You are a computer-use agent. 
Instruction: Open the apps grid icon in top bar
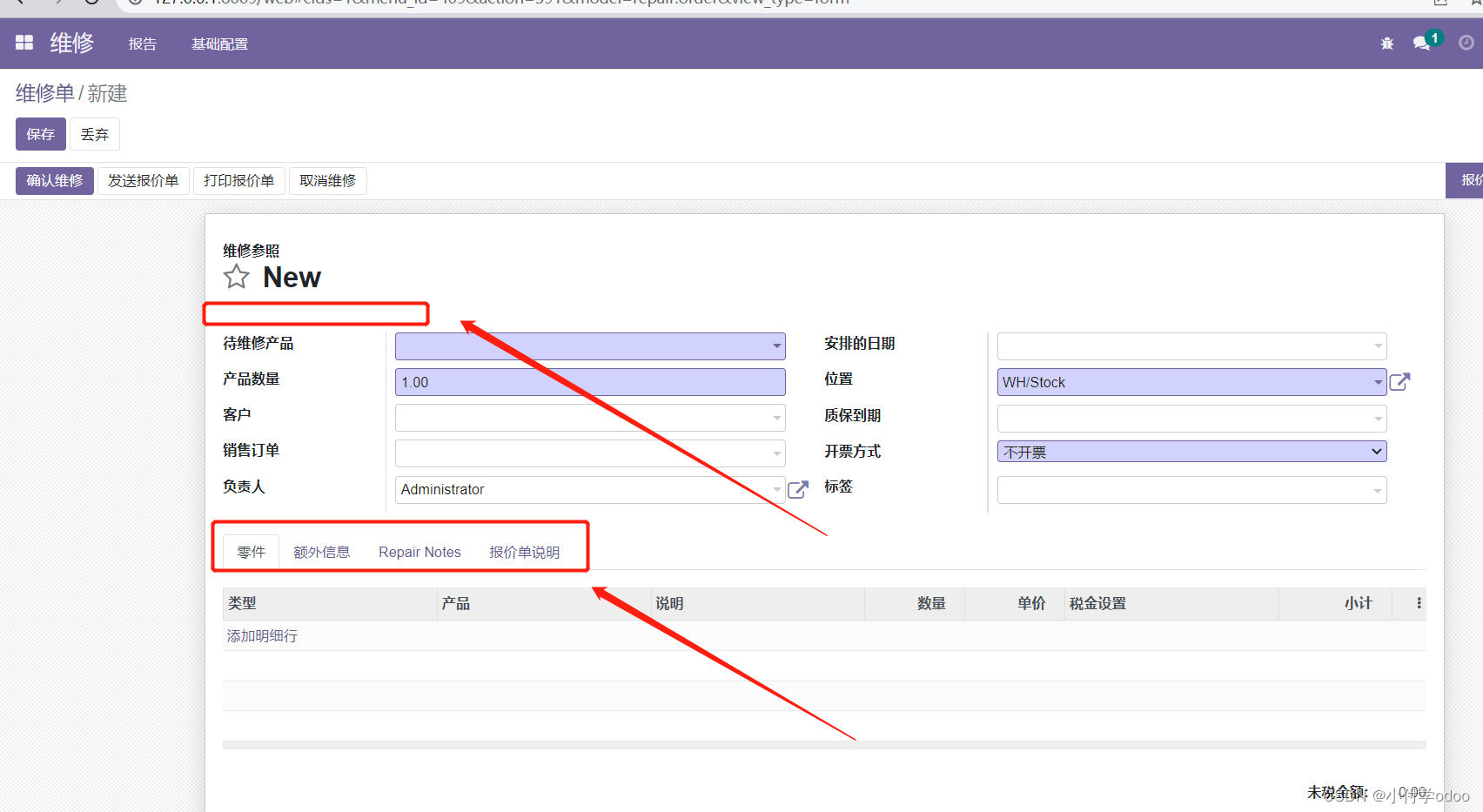click(23, 42)
